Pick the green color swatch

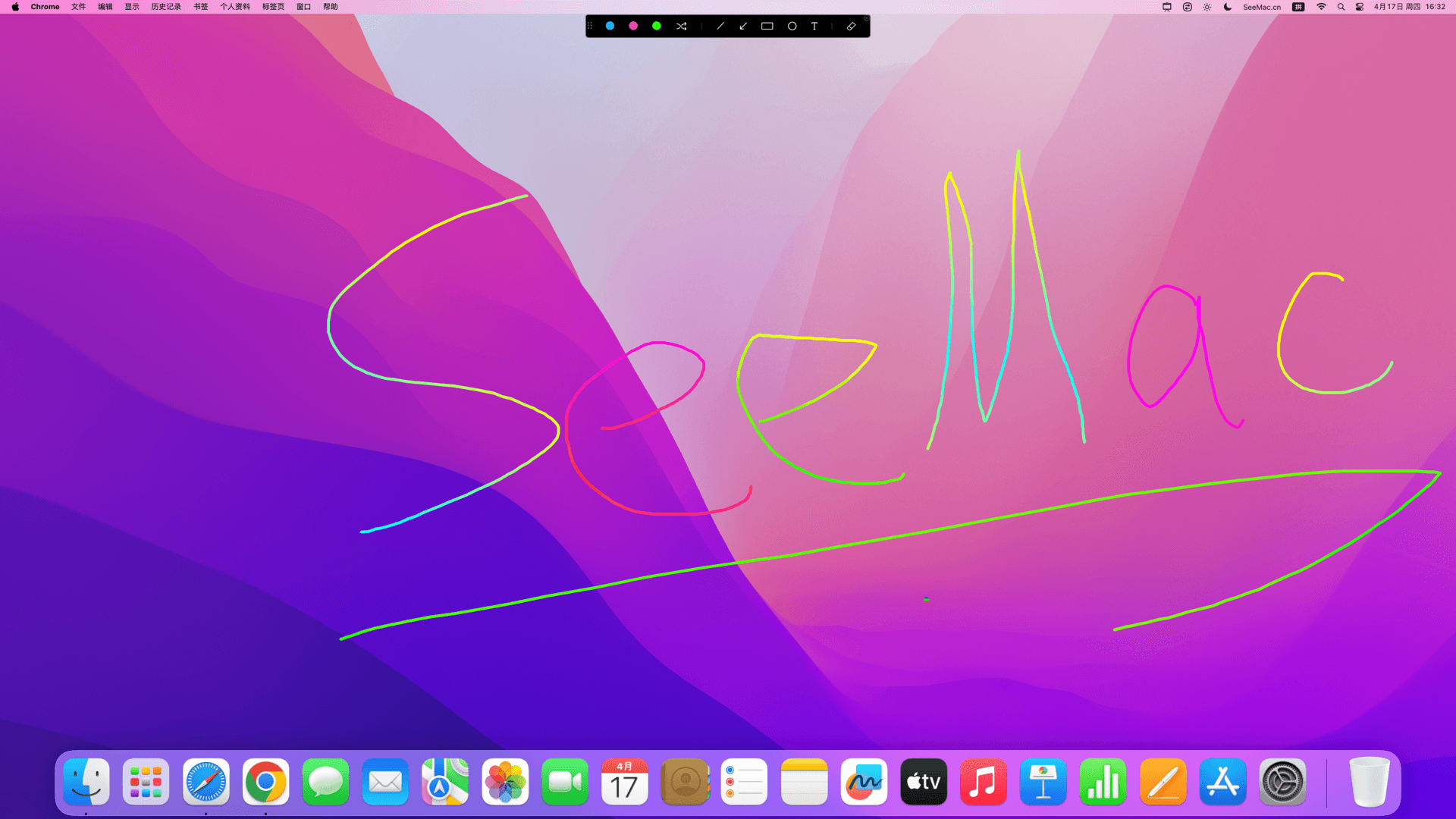pyautogui.click(x=657, y=26)
